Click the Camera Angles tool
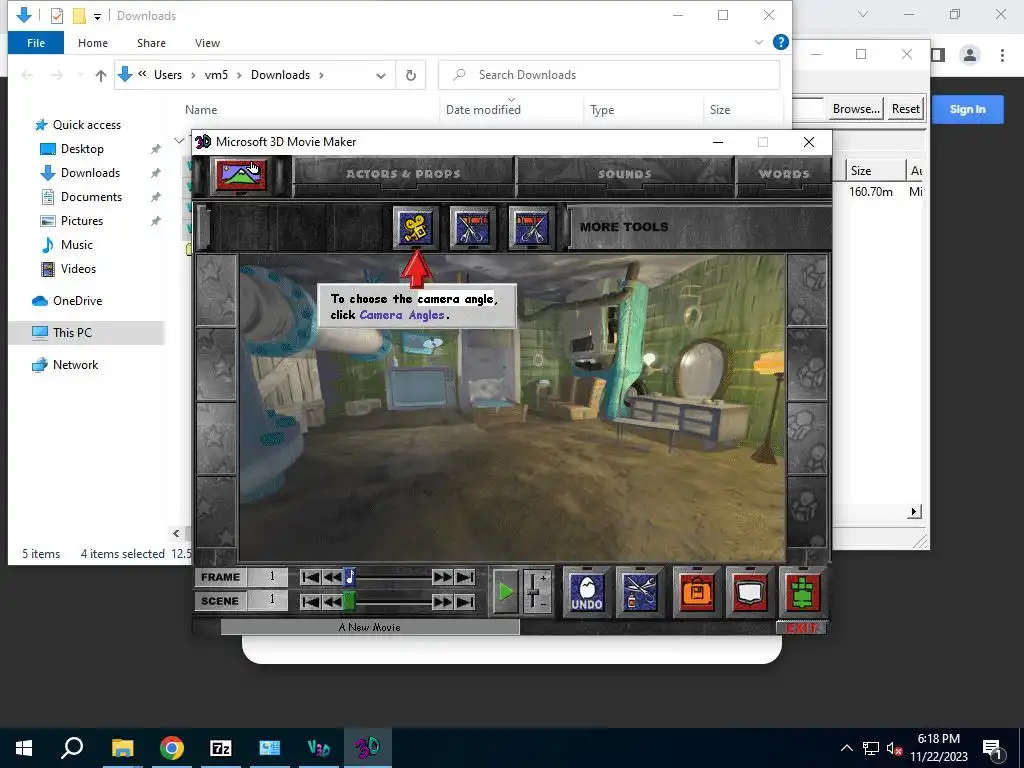The height and width of the screenshot is (768, 1024). pyautogui.click(x=416, y=228)
